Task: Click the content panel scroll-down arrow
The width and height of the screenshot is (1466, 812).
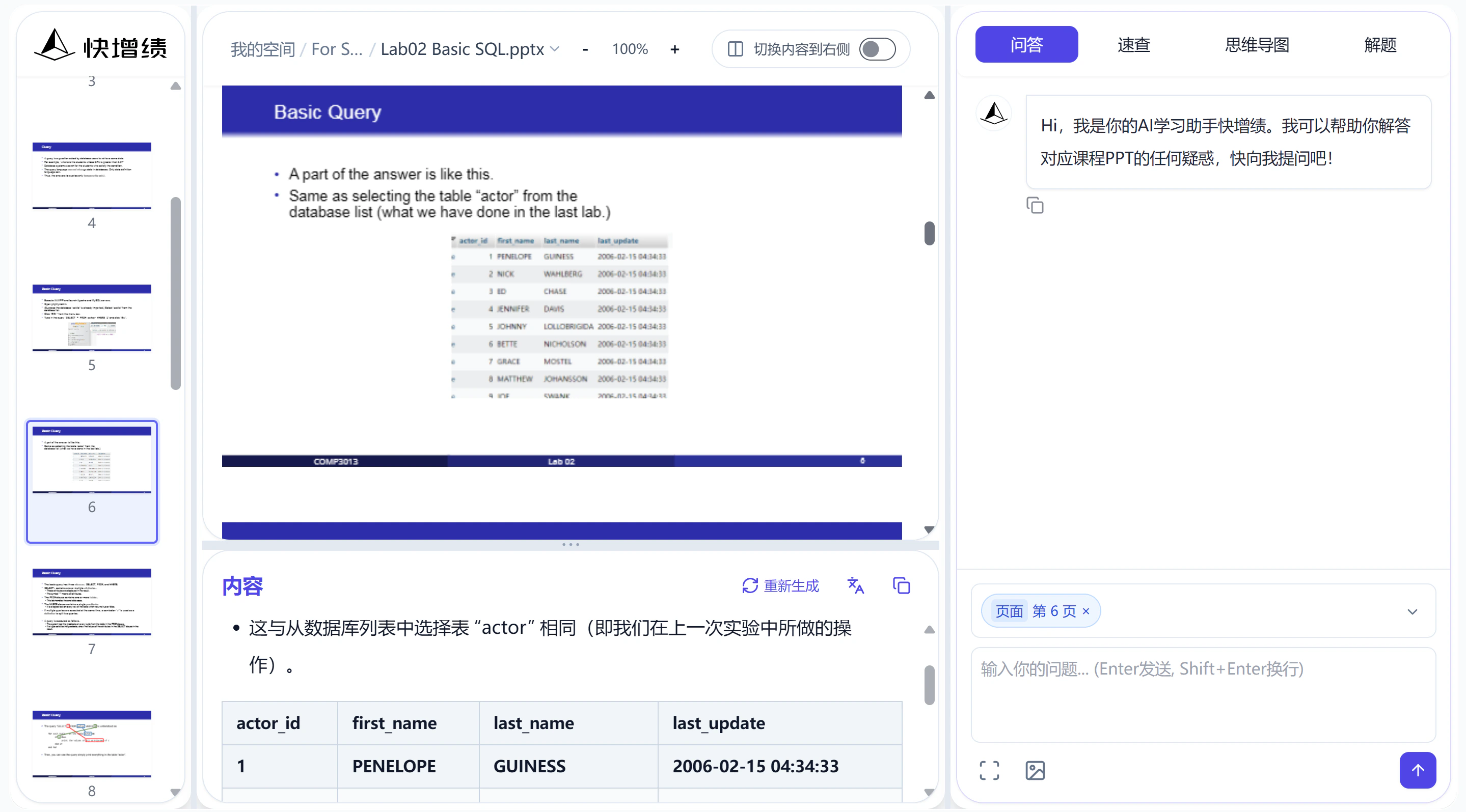Action: tap(929, 792)
